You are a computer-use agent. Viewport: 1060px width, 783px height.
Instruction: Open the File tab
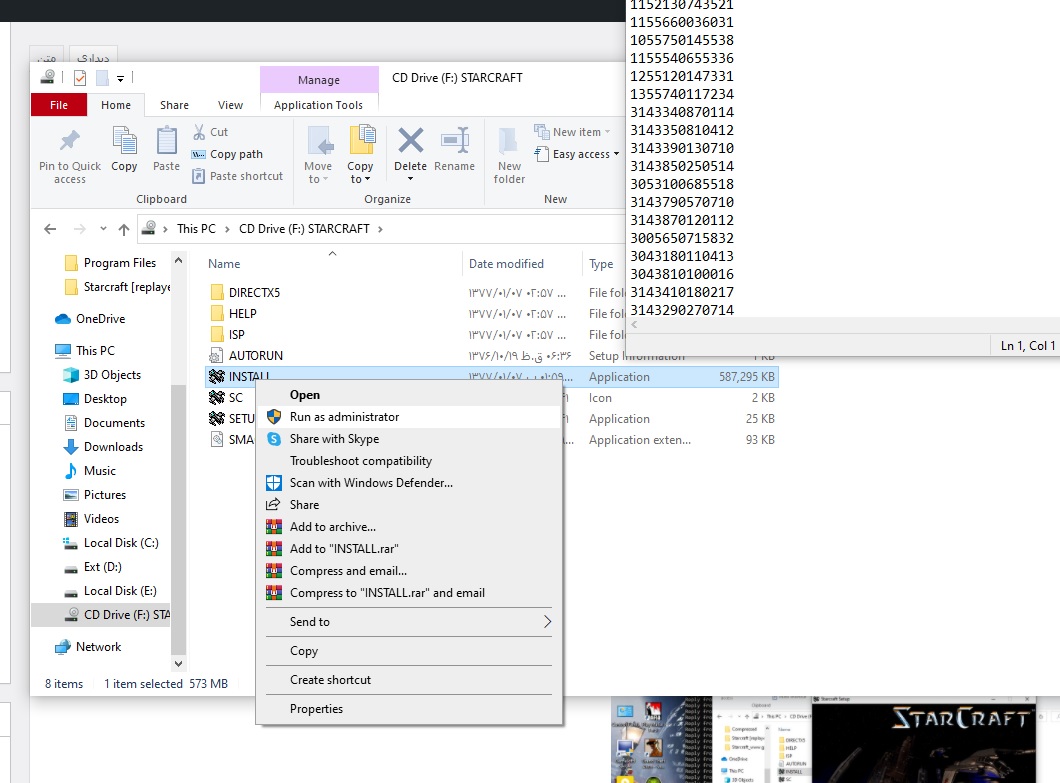click(59, 105)
